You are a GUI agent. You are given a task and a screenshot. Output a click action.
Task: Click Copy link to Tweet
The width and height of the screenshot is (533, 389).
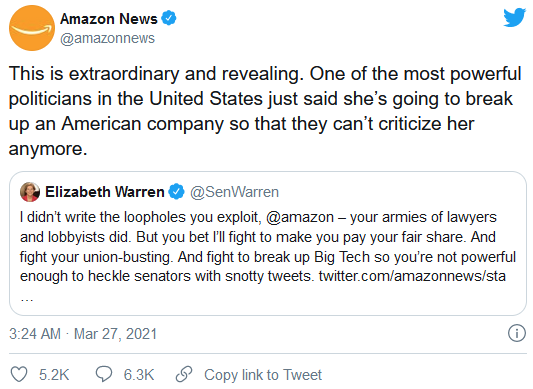263,375
